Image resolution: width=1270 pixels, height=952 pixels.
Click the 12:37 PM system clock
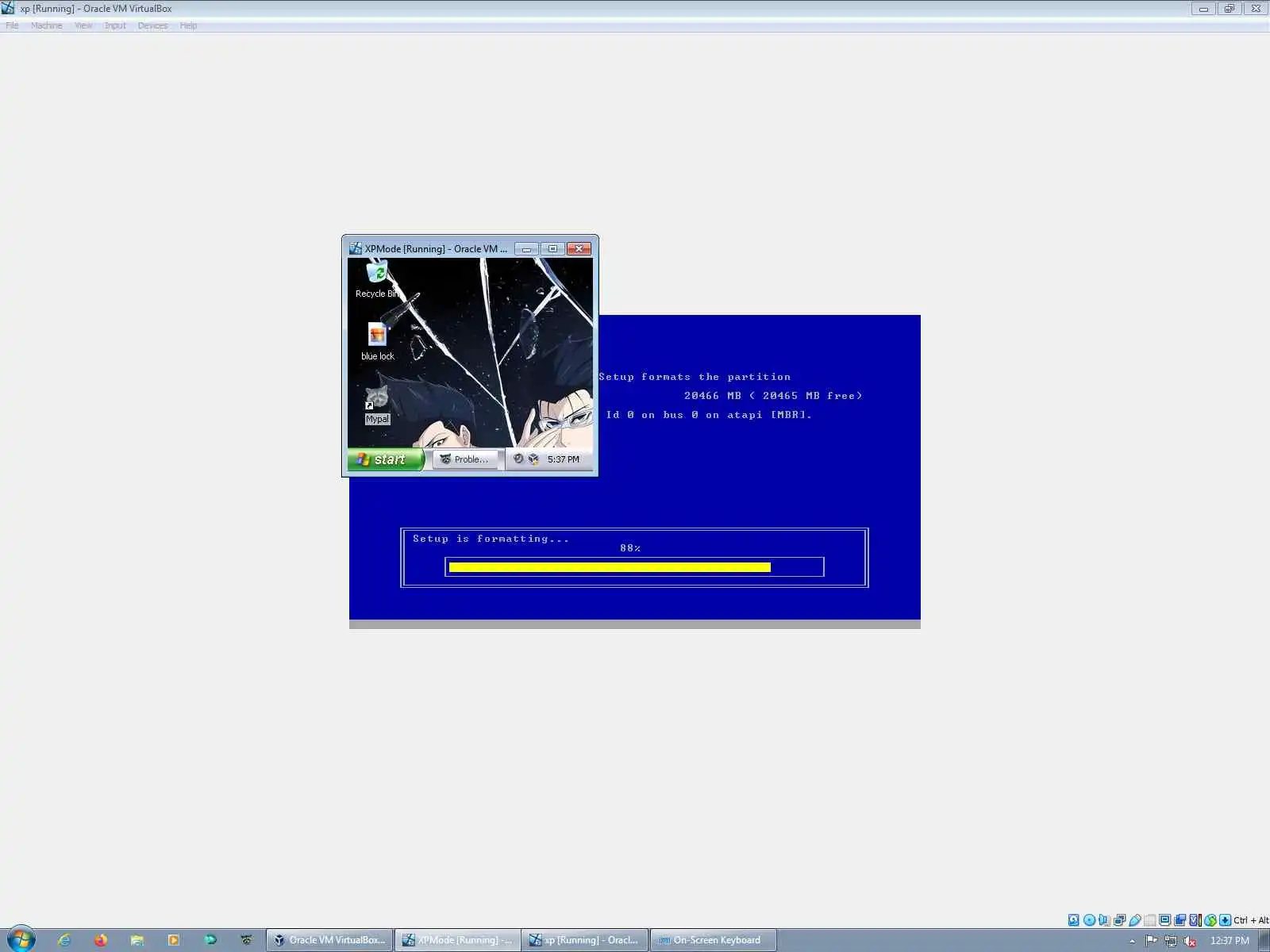point(1230,941)
